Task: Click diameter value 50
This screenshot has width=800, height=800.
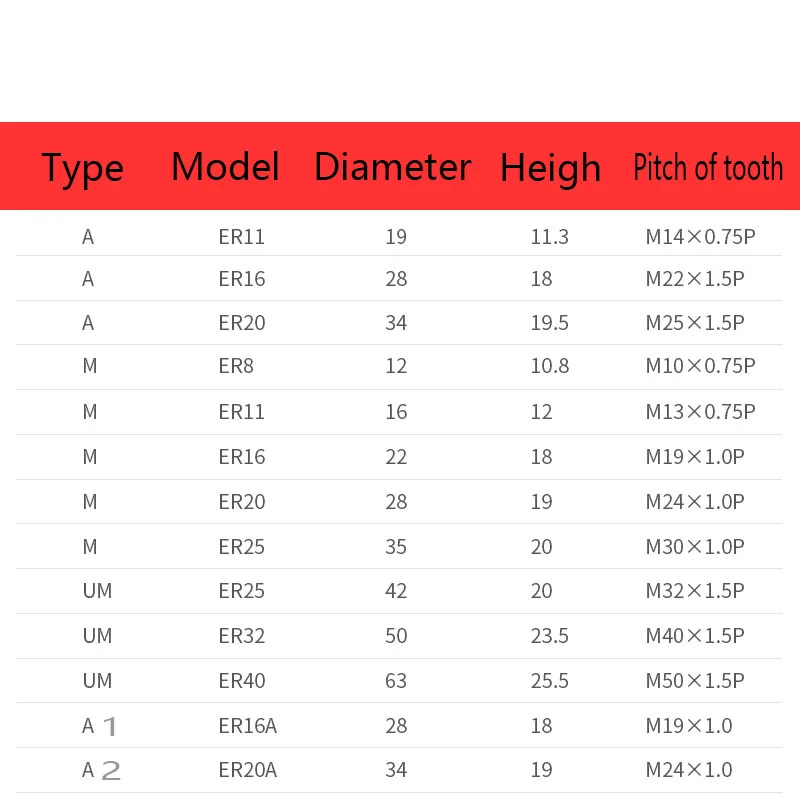Action: tap(396, 636)
